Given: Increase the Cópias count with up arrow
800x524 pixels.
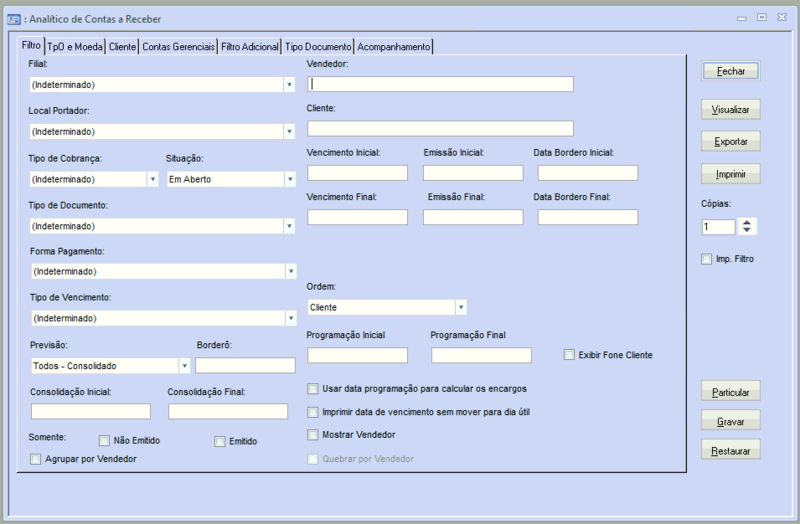Looking at the screenshot, I should tap(747, 222).
